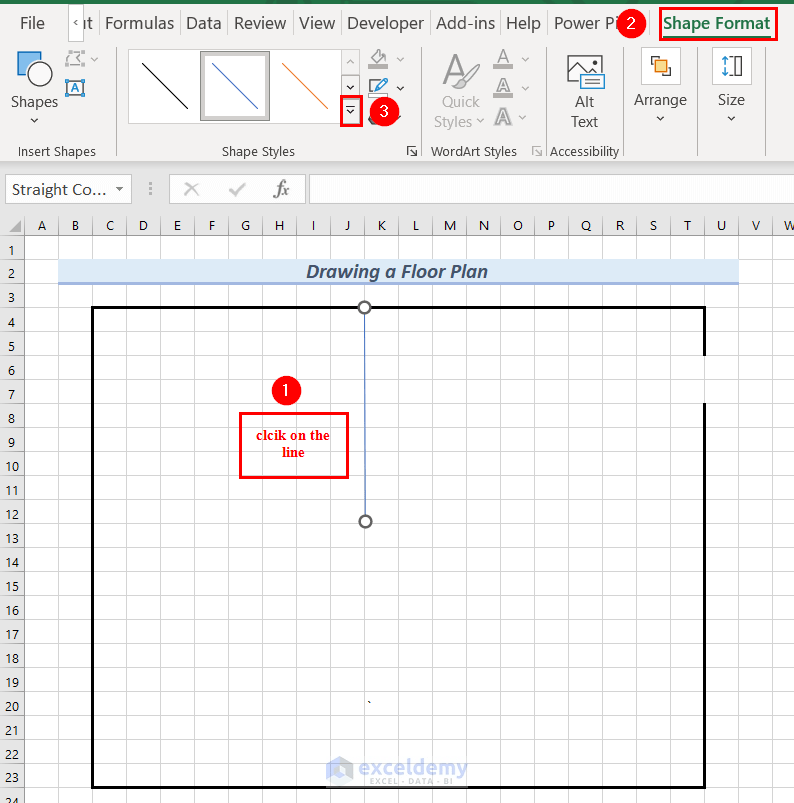The width and height of the screenshot is (794, 803).
Task: Click the top handle of the selected line
Action: 364,307
